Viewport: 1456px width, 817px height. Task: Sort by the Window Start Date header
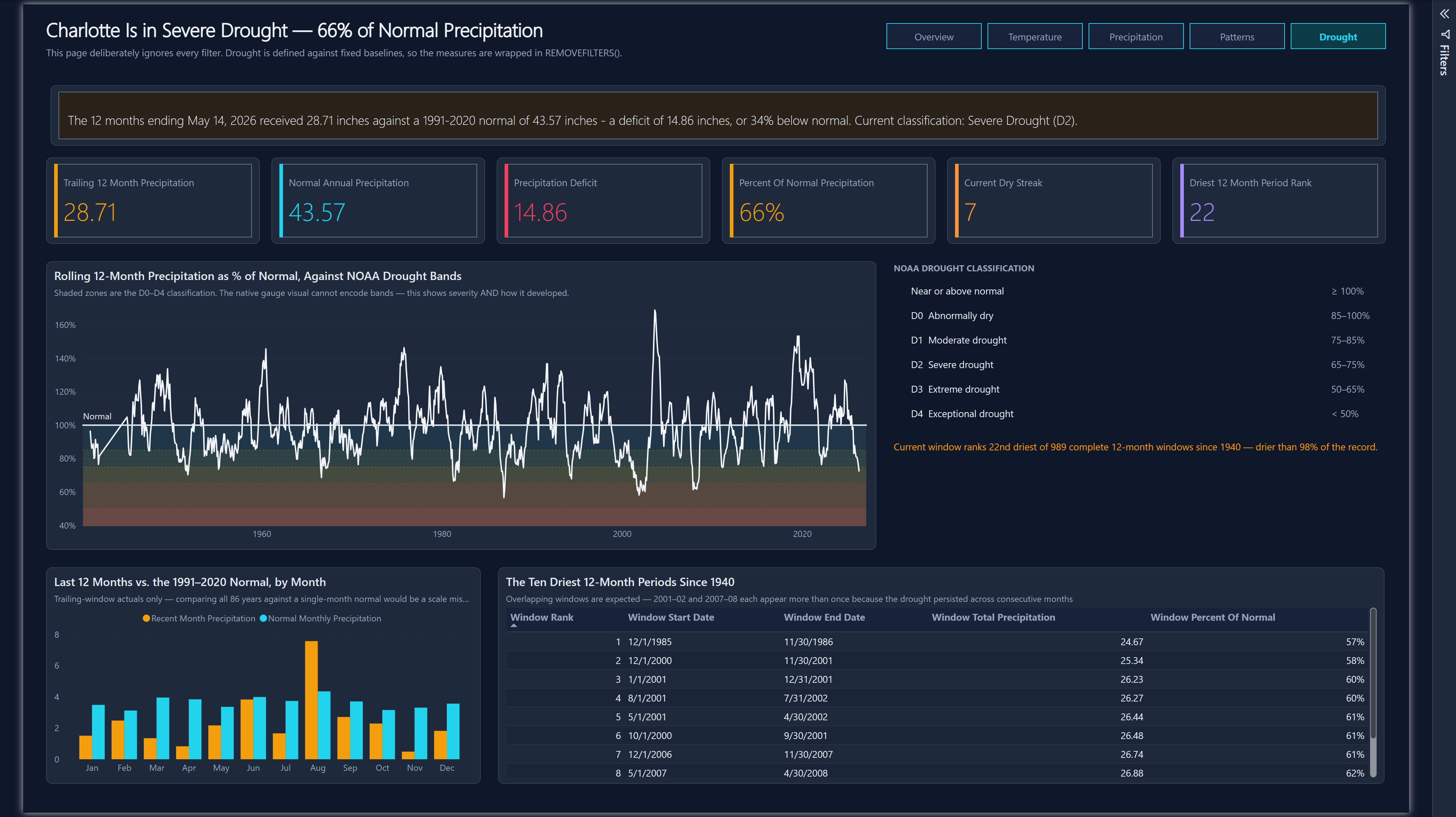click(x=671, y=617)
